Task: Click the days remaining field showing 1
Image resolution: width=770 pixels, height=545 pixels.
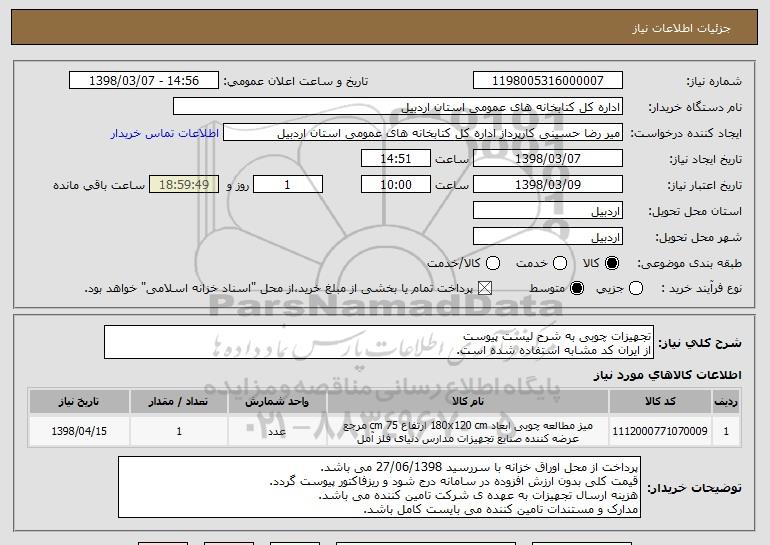Action: click(x=288, y=185)
